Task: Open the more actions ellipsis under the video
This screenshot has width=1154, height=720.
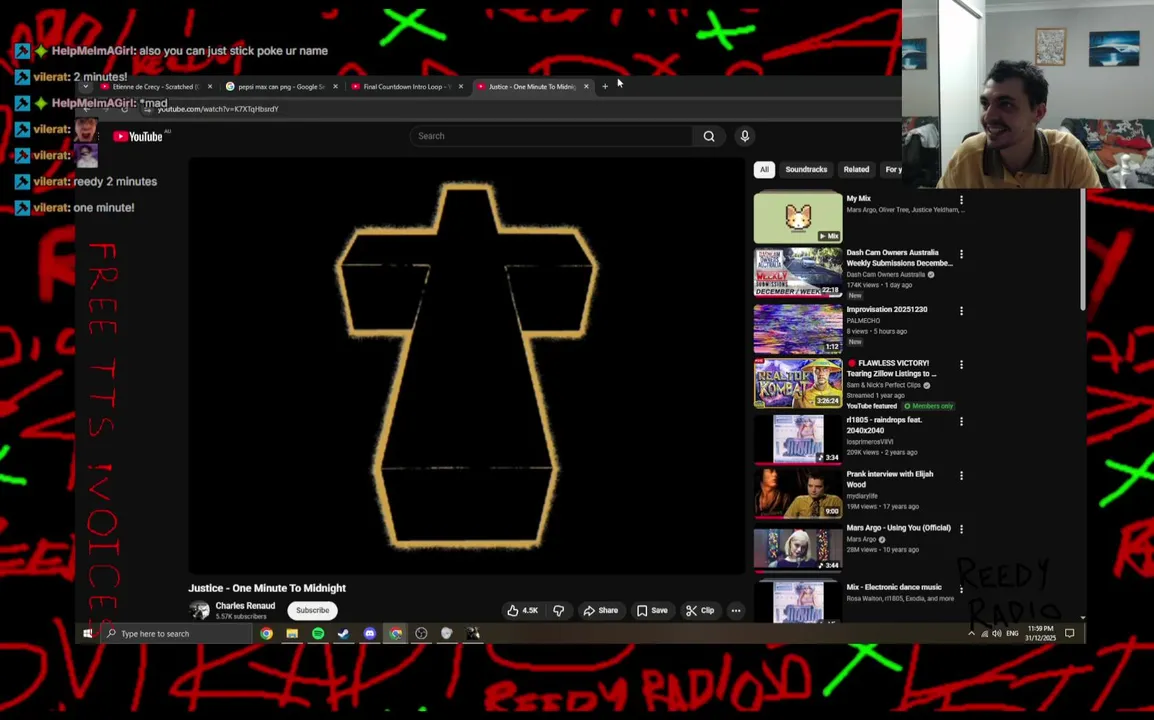Action: coord(736,610)
